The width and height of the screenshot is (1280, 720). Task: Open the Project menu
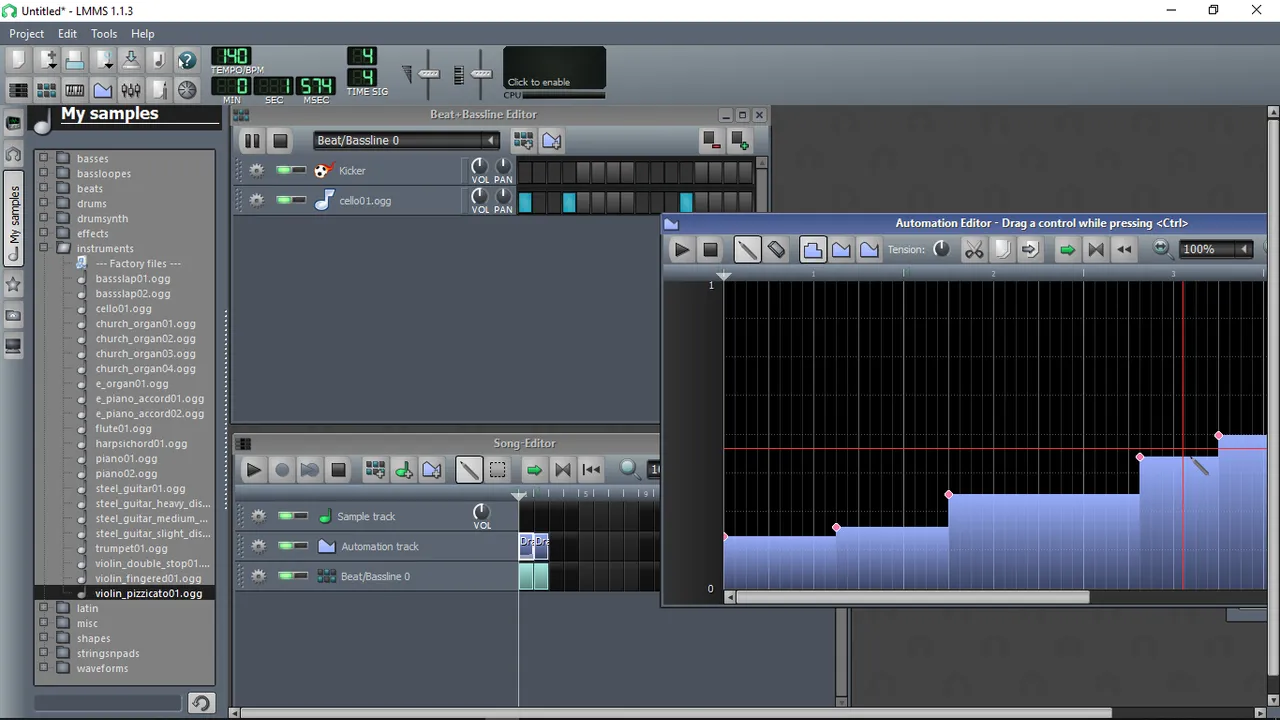click(27, 34)
